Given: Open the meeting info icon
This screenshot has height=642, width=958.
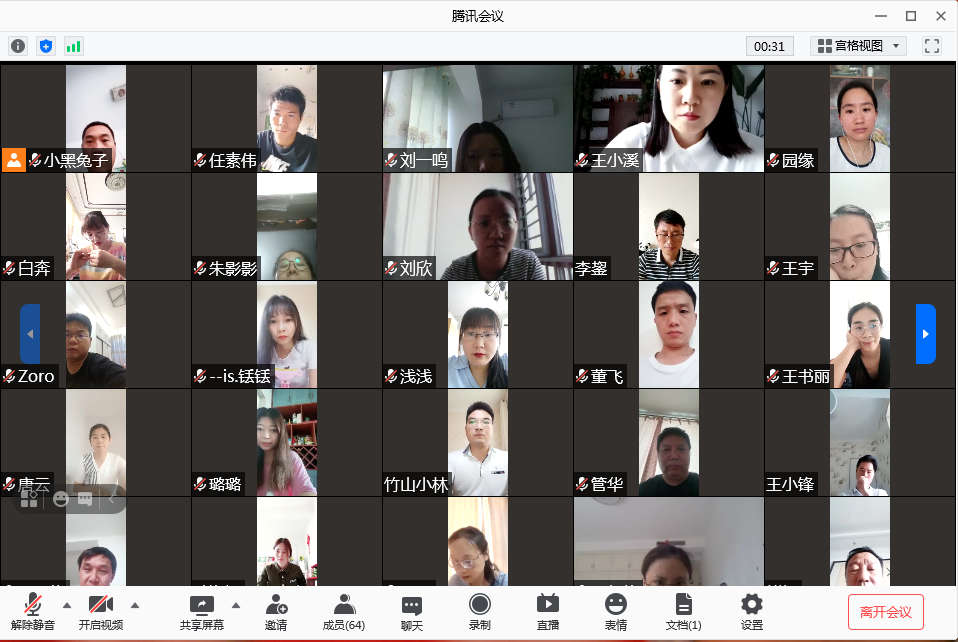Looking at the screenshot, I should [18, 46].
